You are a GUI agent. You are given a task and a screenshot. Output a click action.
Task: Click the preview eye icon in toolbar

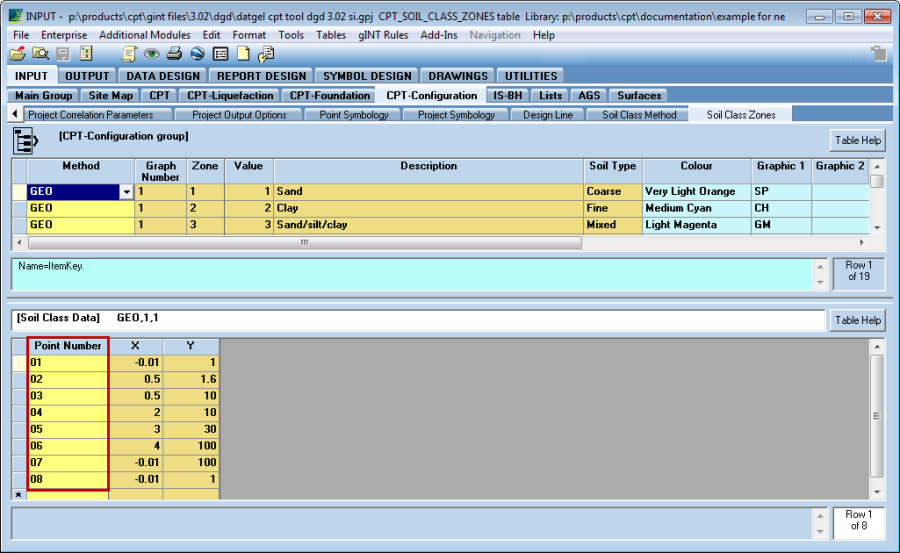pos(152,54)
